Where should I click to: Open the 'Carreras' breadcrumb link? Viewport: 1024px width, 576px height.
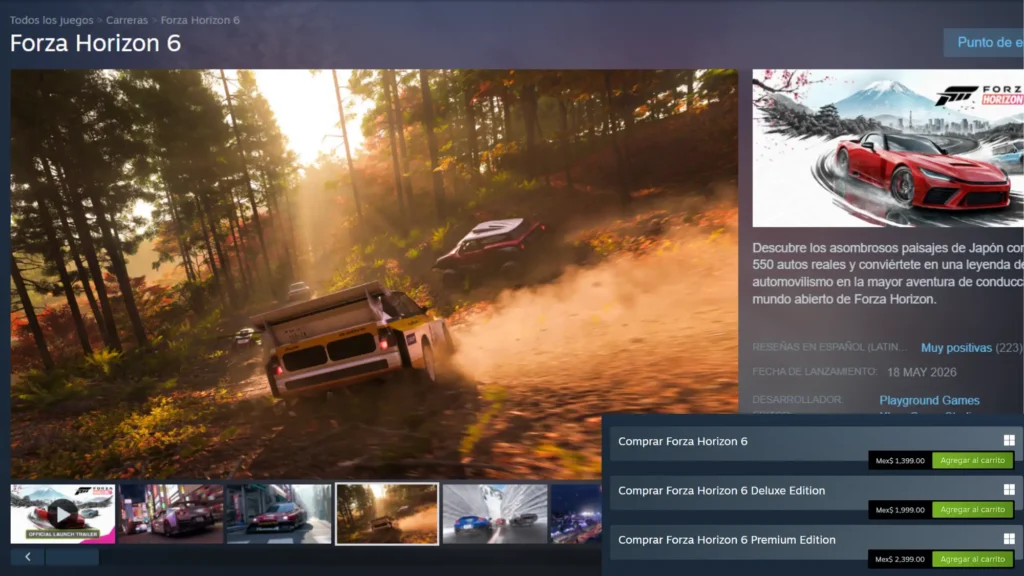127,20
